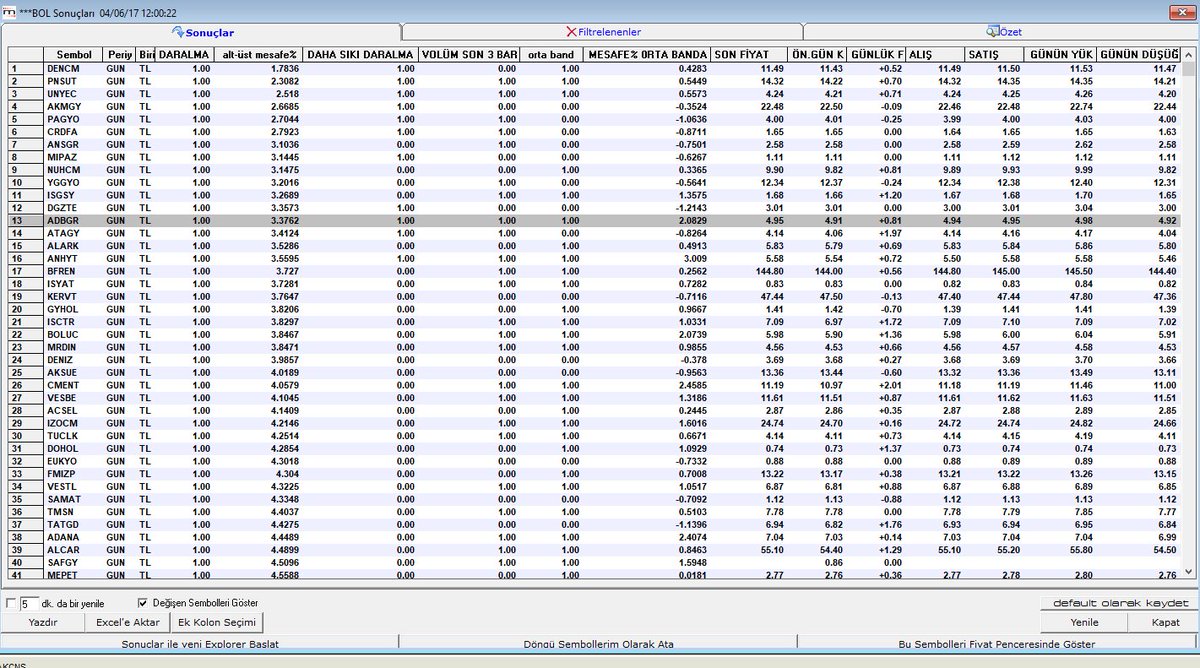Click the +2.01 daily change for CMENT
The height and width of the screenshot is (668, 1200).
pos(890,385)
